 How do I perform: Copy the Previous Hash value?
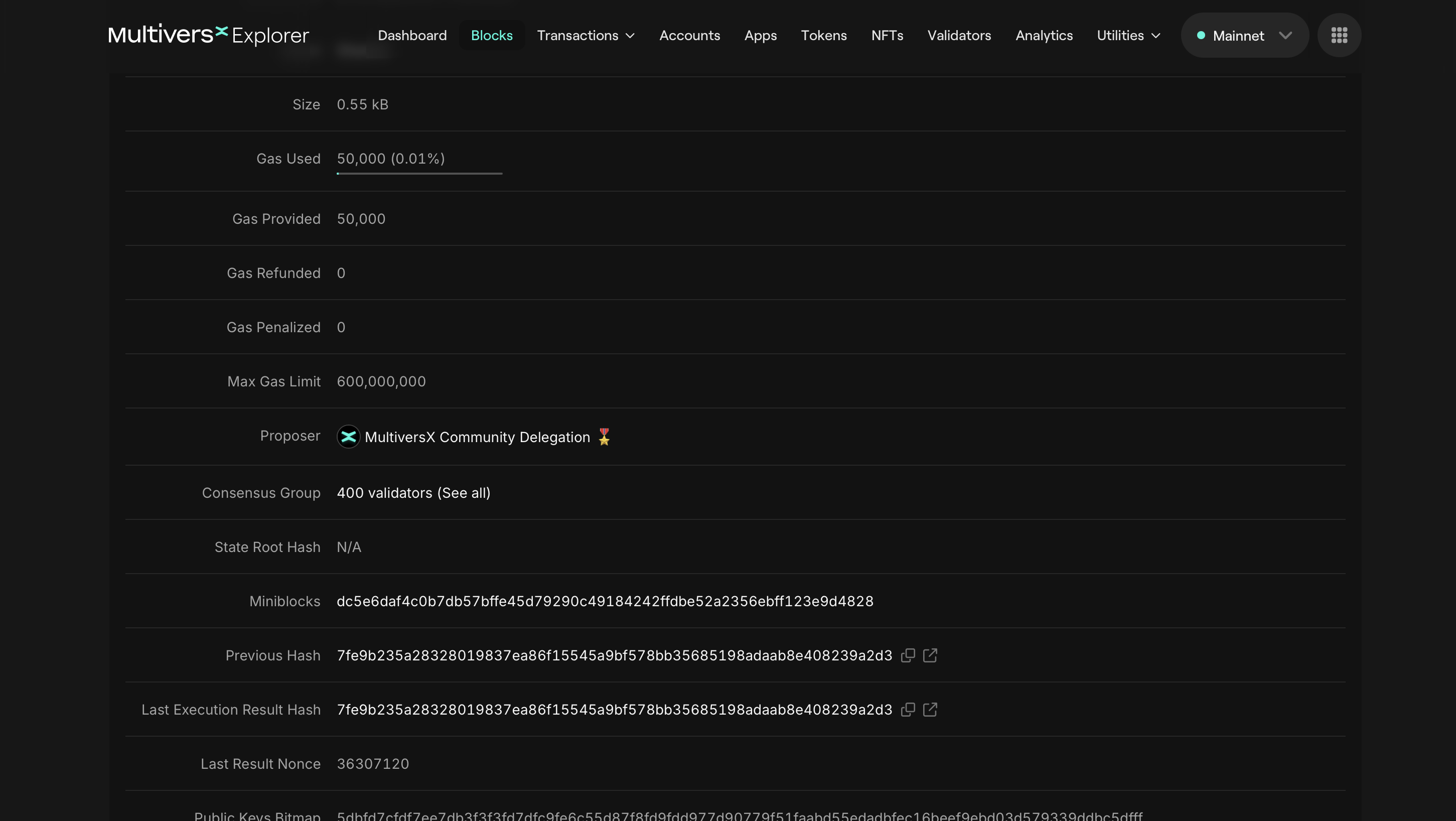pyautogui.click(x=908, y=655)
